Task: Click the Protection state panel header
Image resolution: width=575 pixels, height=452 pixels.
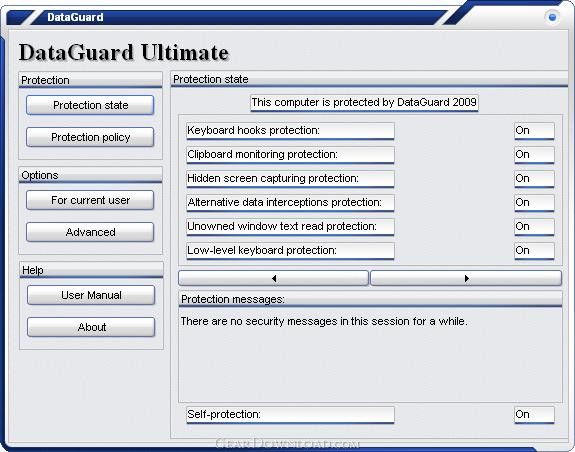Action: pos(369,79)
